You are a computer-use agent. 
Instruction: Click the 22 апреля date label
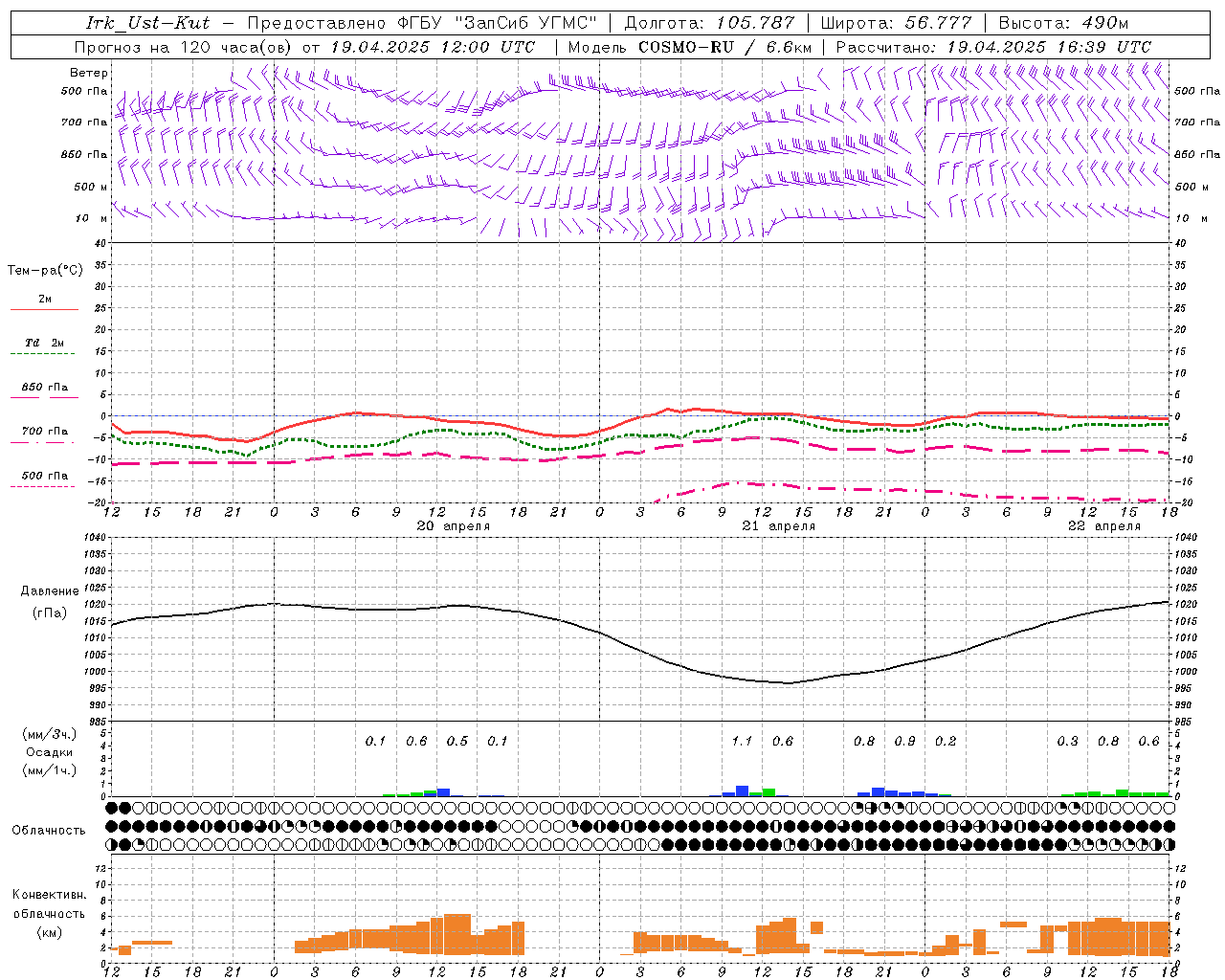1103,526
